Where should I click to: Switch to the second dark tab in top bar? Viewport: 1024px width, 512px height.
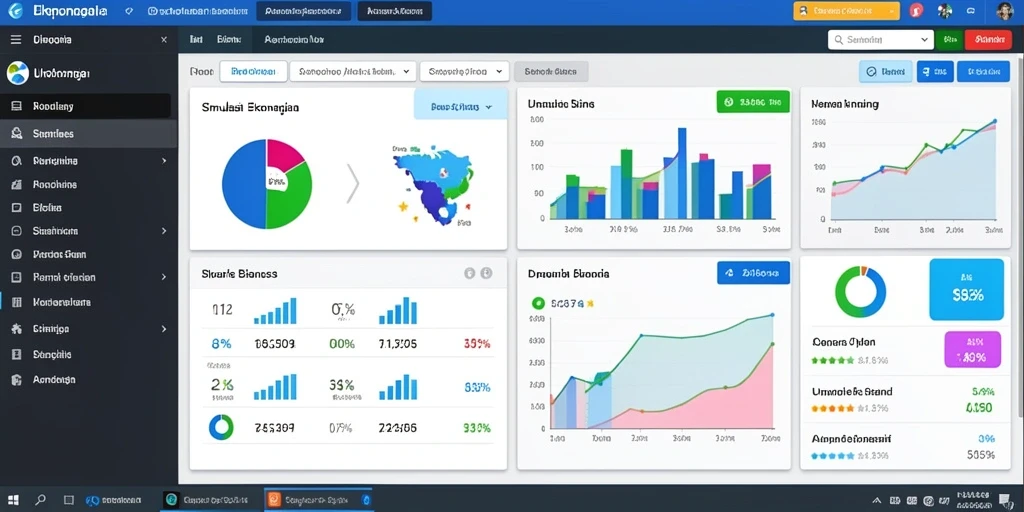tap(394, 11)
